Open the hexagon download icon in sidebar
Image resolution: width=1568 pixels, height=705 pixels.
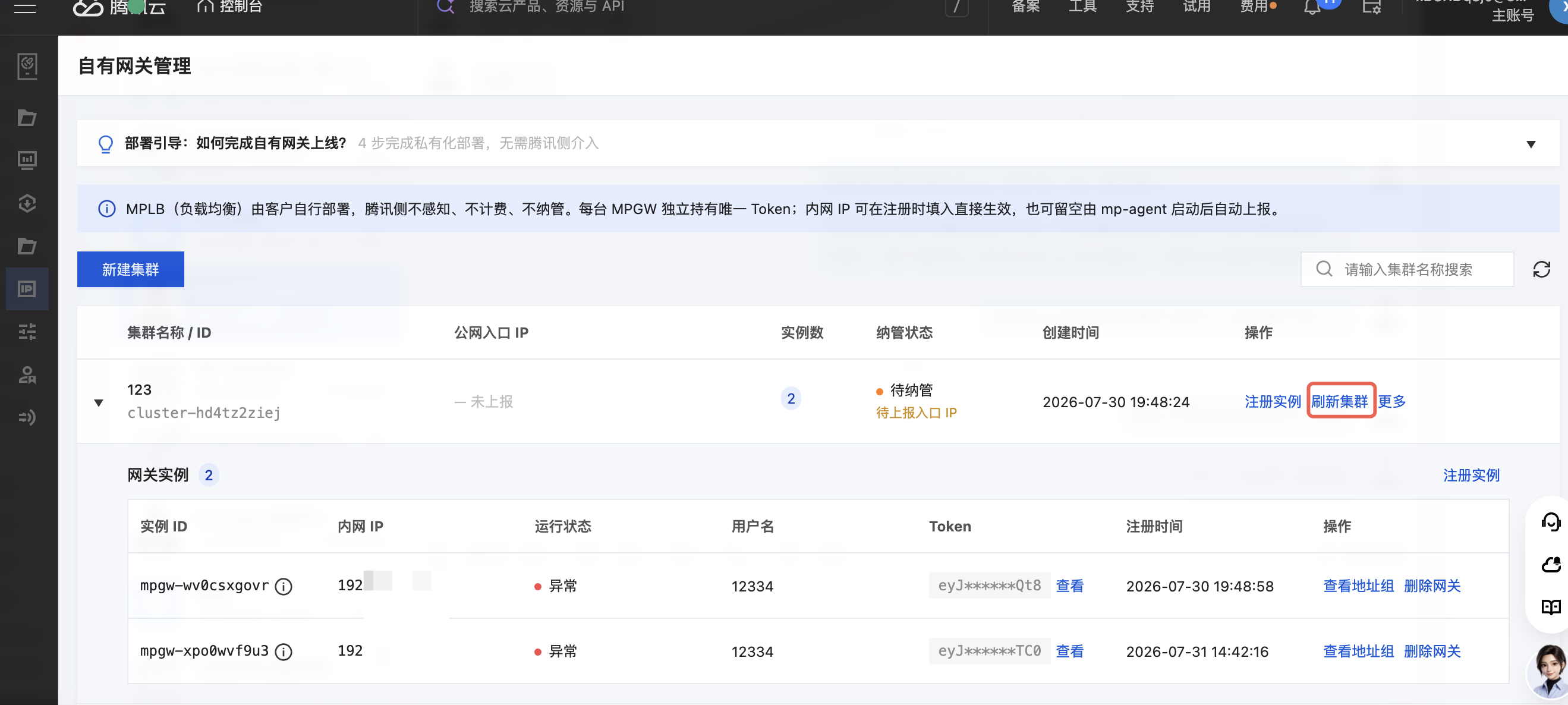pyautogui.click(x=27, y=203)
